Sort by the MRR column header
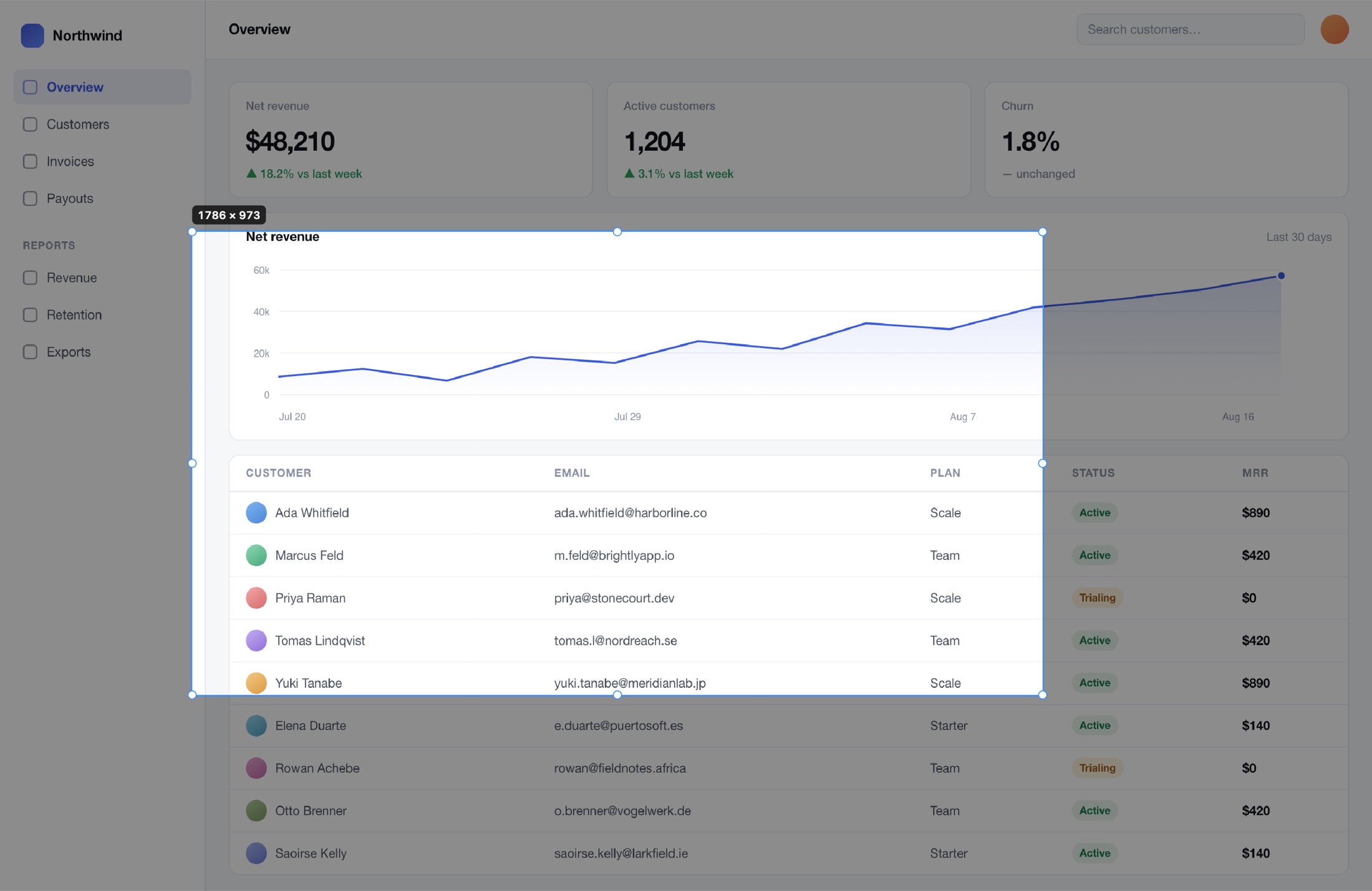 [x=1255, y=473]
